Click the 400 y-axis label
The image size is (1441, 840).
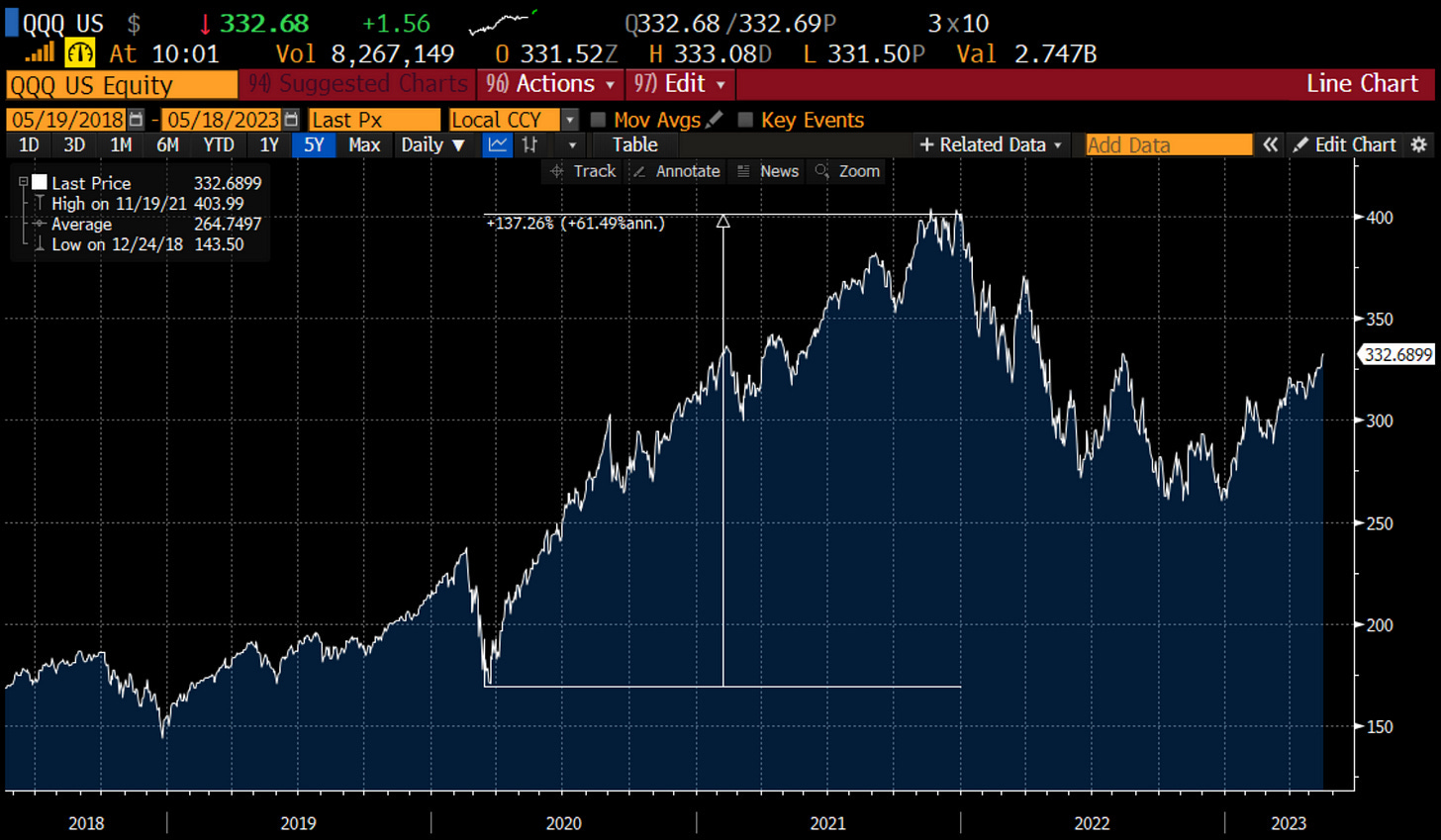tap(1379, 217)
